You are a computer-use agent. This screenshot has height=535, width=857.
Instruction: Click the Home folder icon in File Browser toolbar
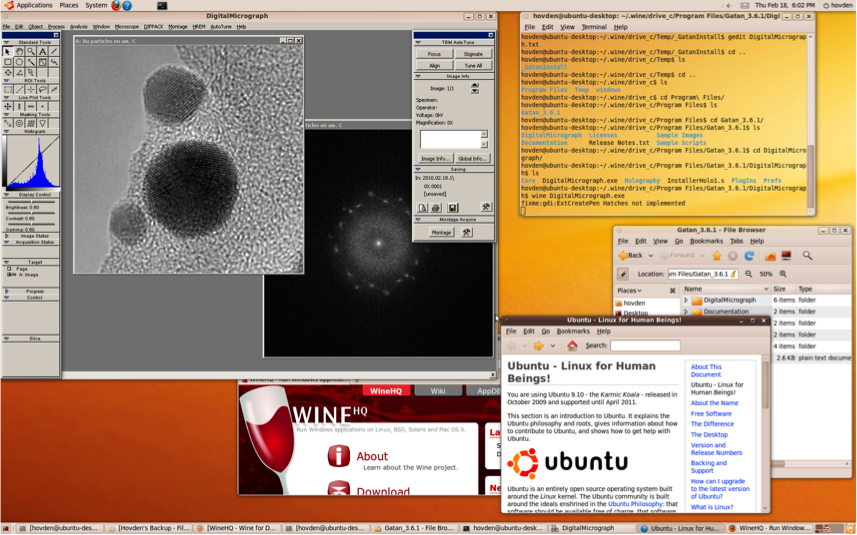click(x=771, y=255)
